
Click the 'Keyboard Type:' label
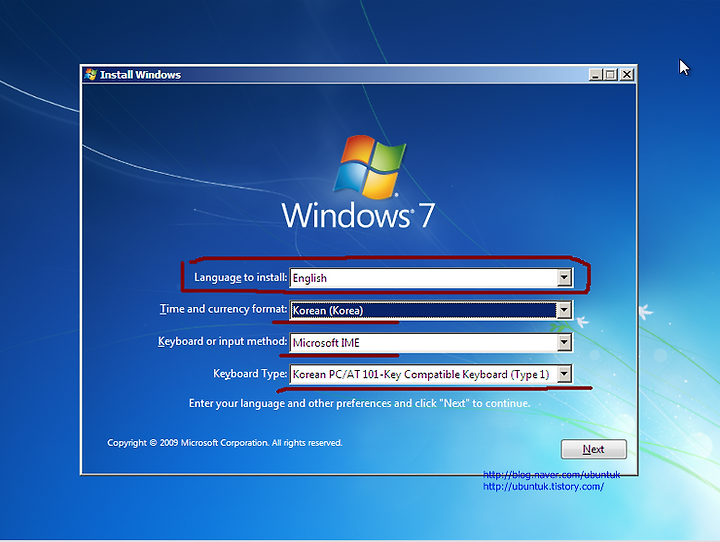(250, 373)
